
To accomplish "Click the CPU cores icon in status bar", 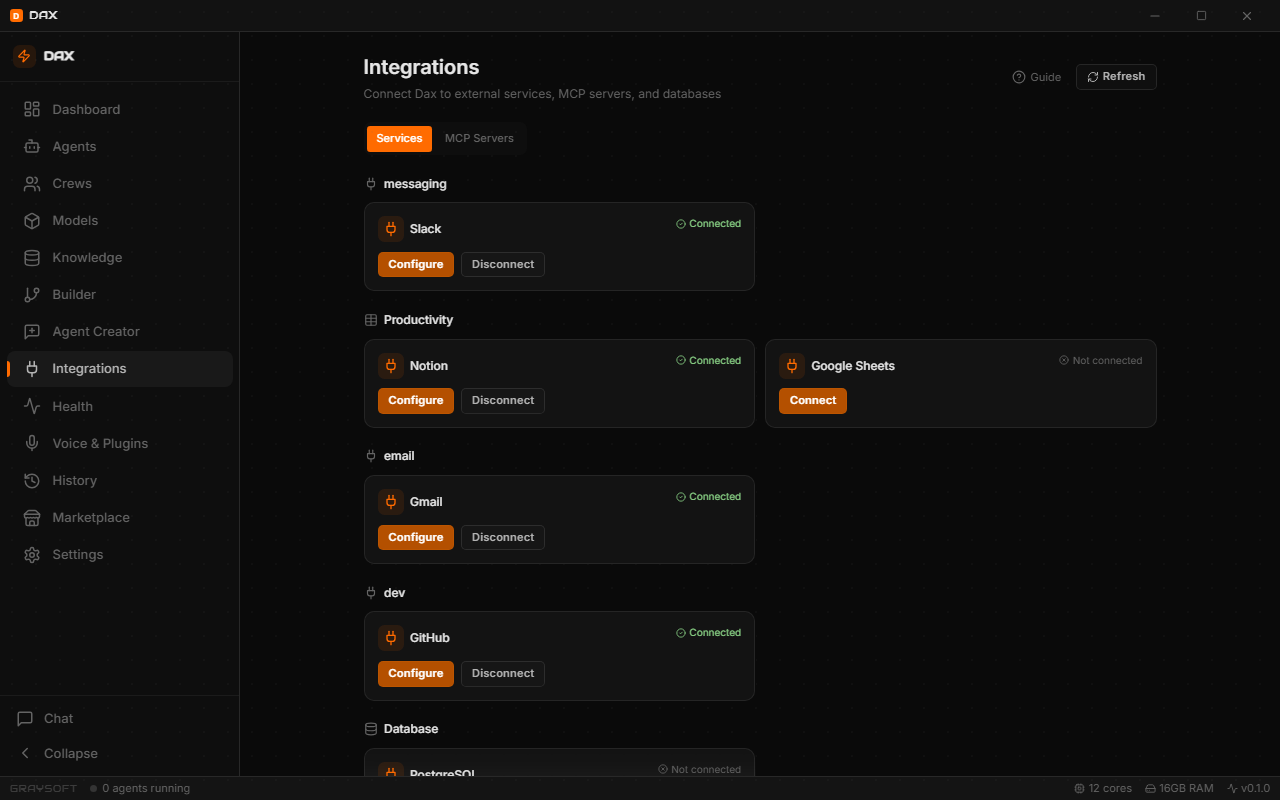I will pyautogui.click(x=1079, y=788).
